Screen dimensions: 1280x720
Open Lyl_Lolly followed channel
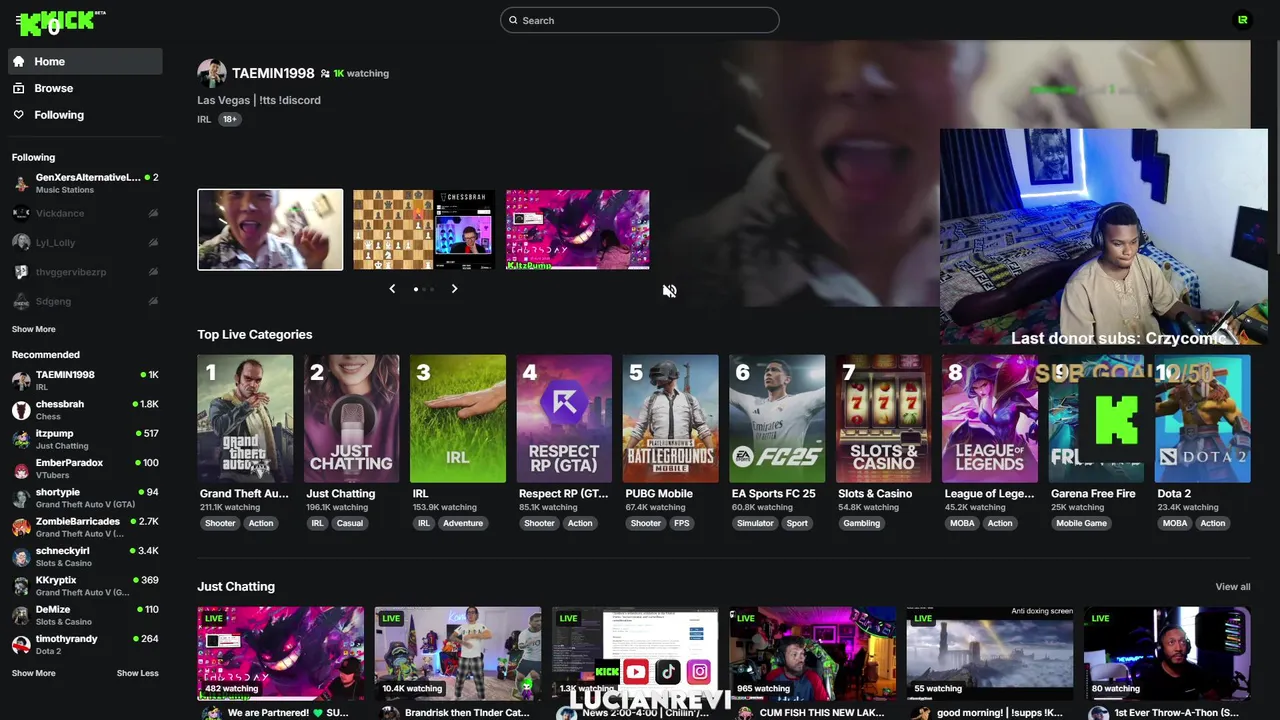tap(85, 242)
